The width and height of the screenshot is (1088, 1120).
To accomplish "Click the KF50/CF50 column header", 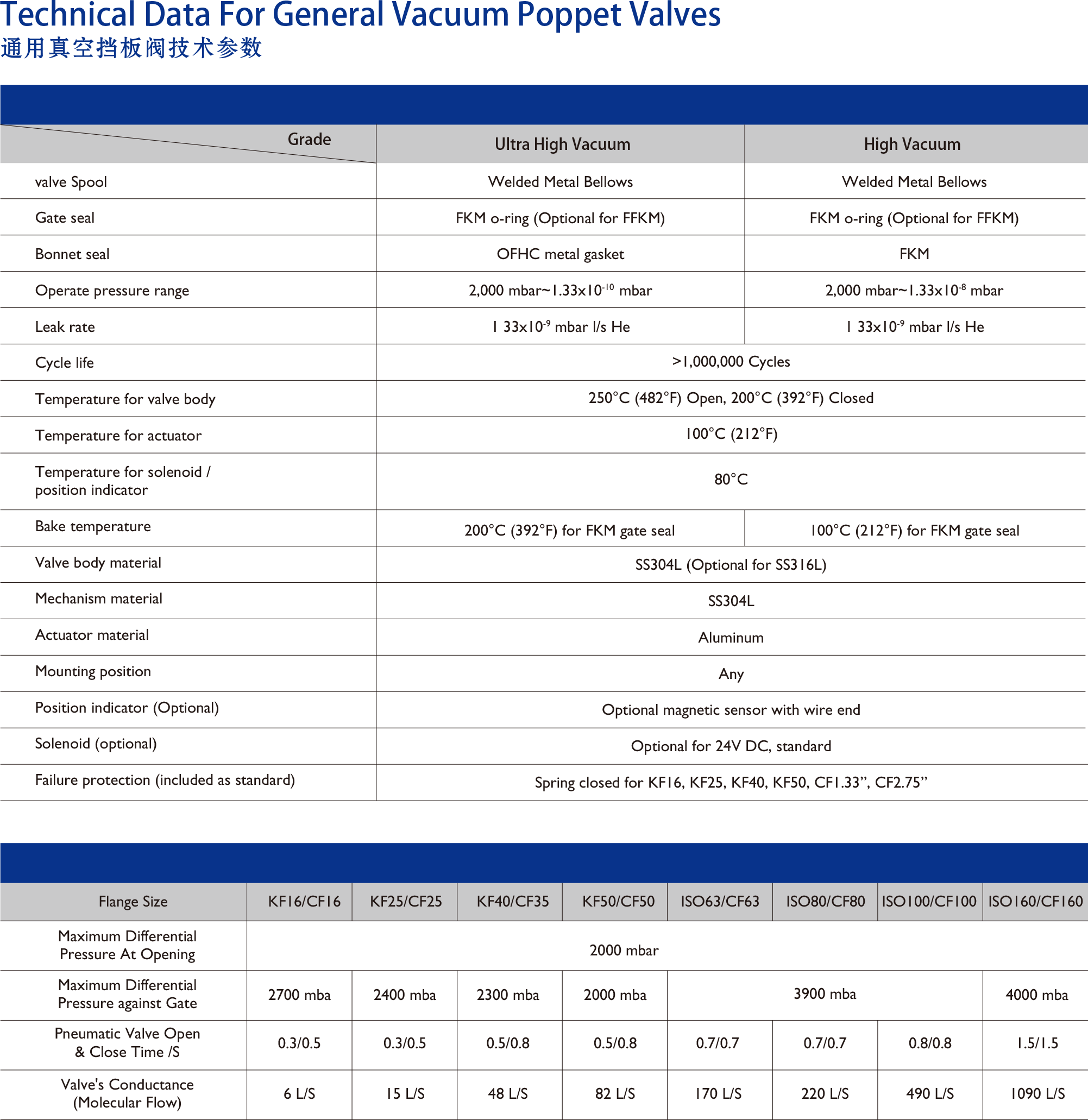I will (618, 901).
